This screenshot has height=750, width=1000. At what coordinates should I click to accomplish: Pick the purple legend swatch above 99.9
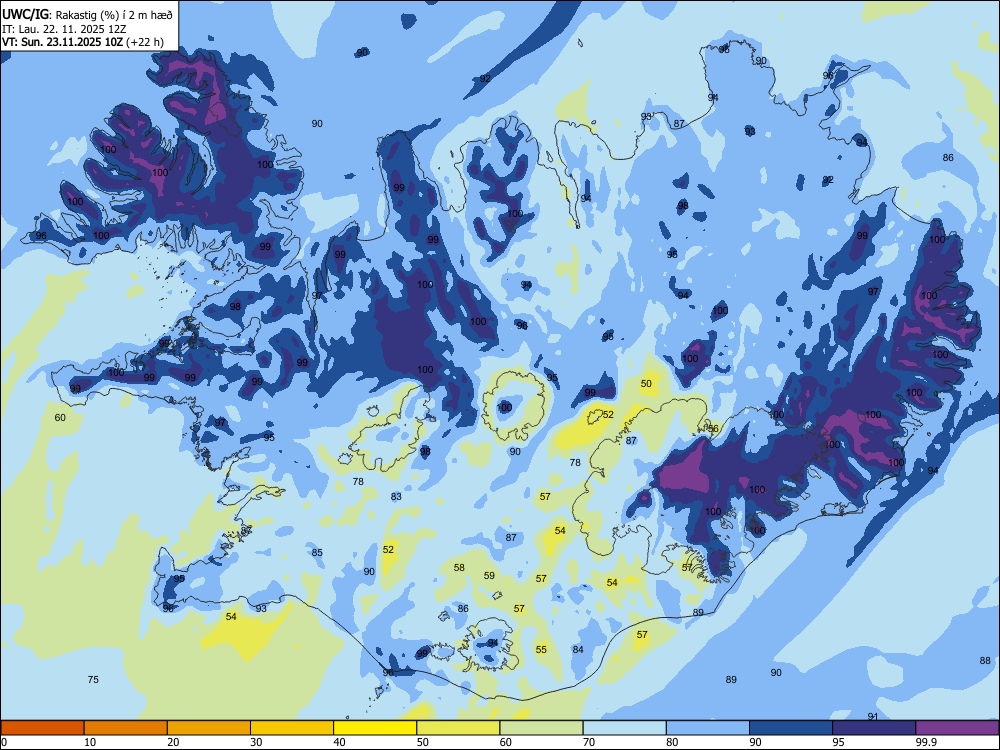tap(957, 728)
